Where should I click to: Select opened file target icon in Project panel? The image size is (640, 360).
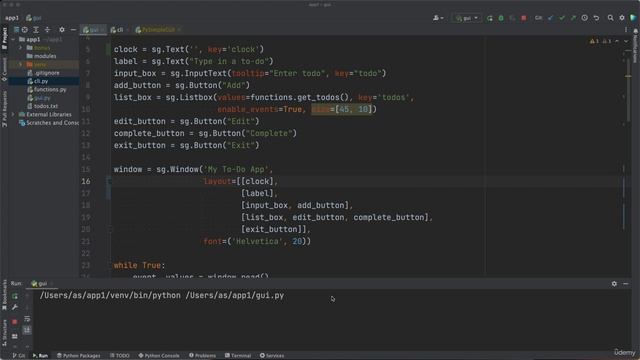coord(25,30)
